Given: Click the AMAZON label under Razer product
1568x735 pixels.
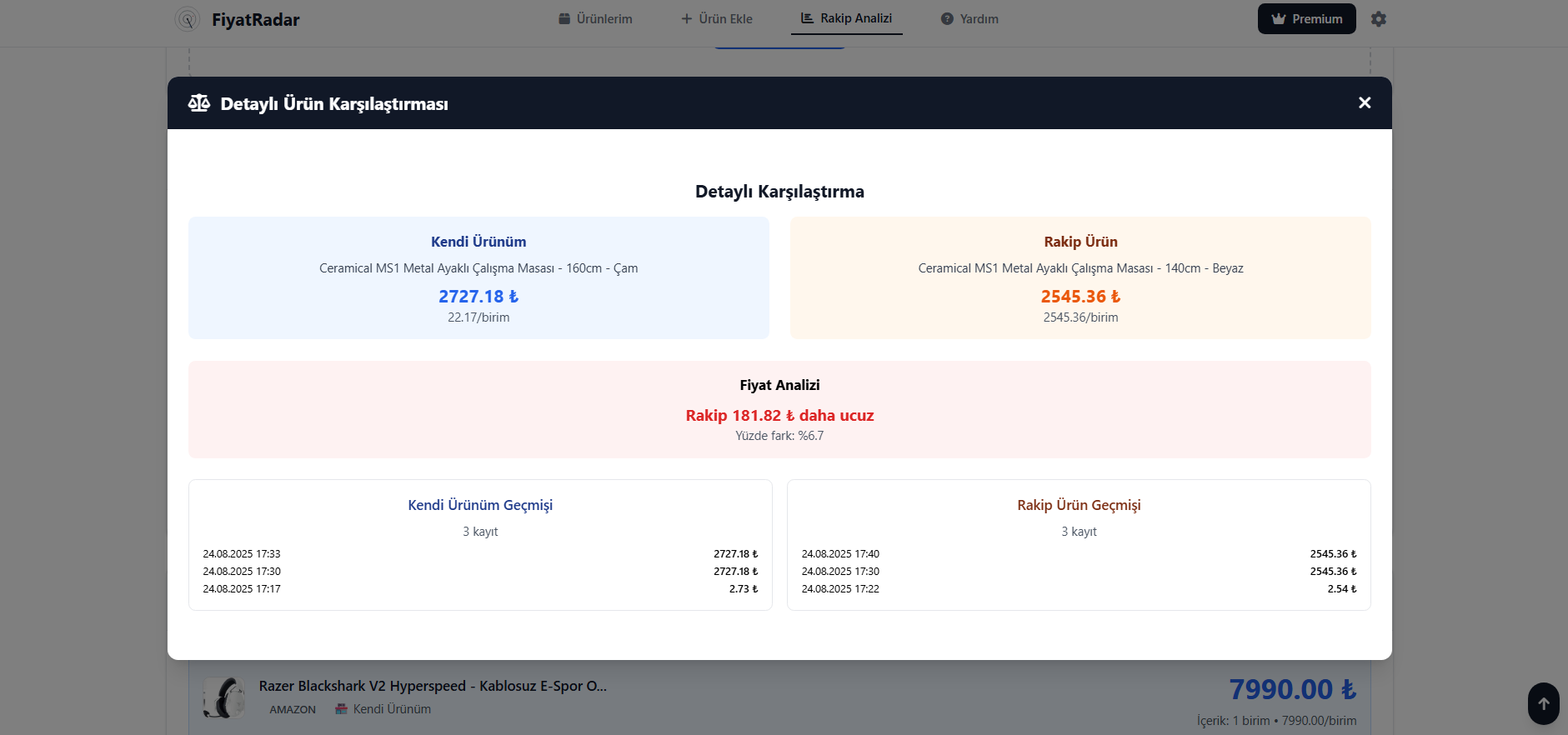Looking at the screenshot, I should (x=293, y=710).
